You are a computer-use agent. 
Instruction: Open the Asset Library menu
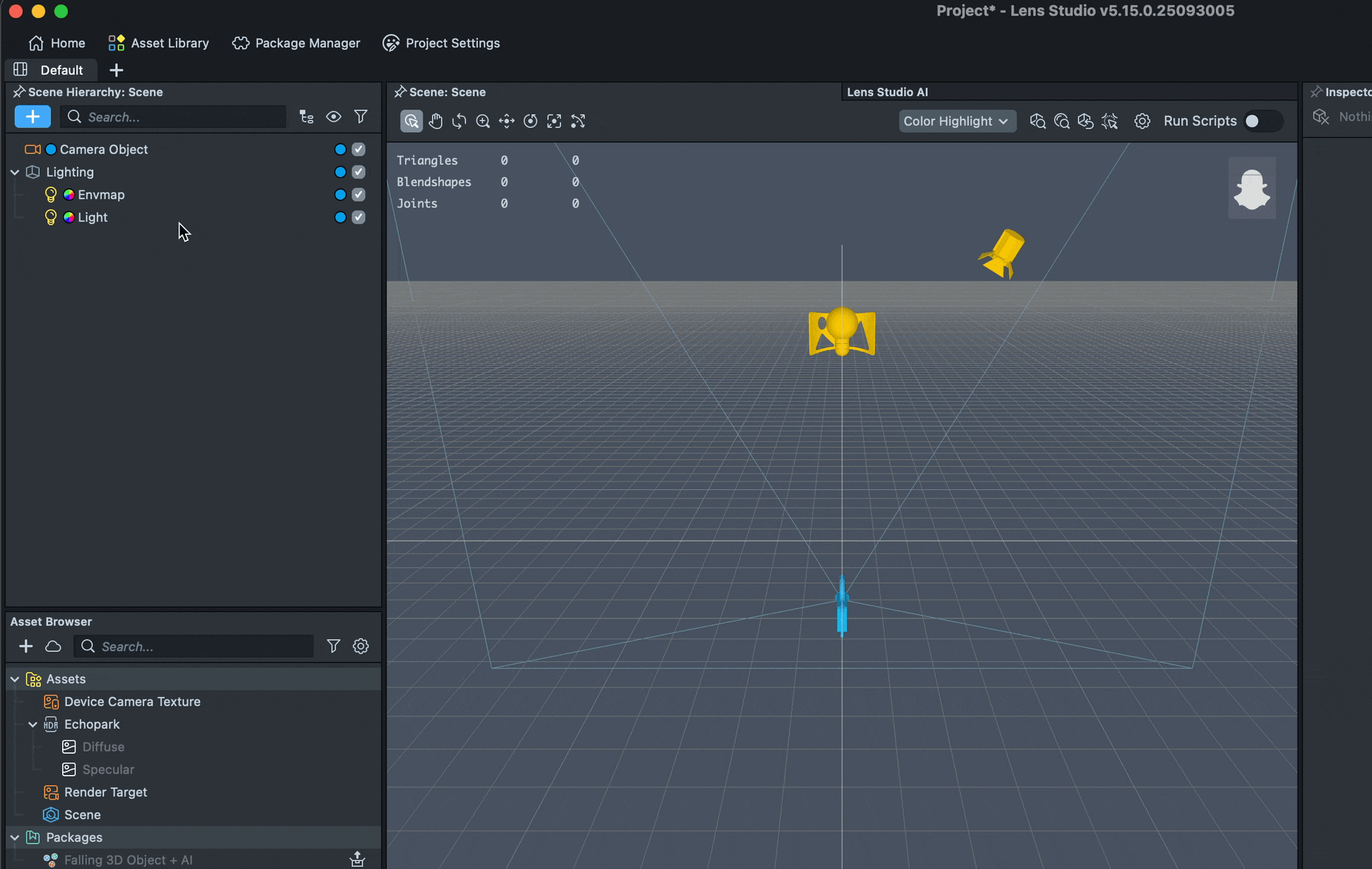tap(158, 43)
